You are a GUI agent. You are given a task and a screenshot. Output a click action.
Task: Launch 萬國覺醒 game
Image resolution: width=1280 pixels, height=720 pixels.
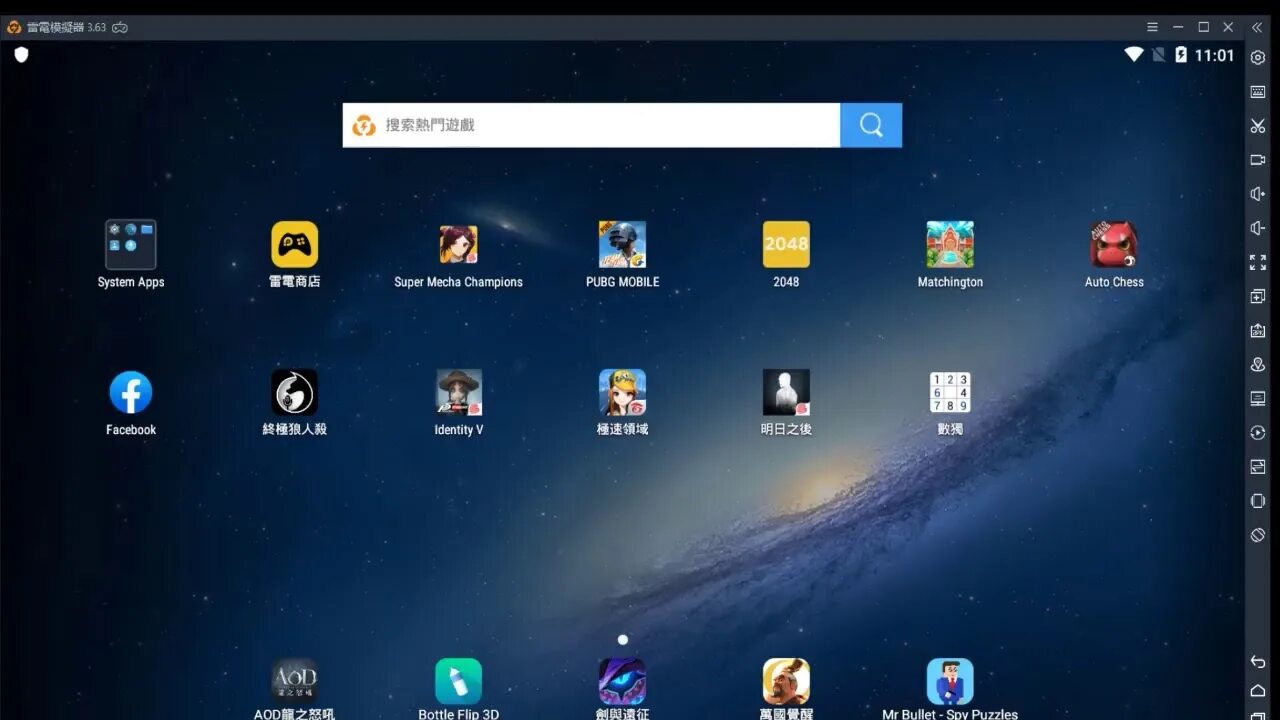tap(786, 682)
